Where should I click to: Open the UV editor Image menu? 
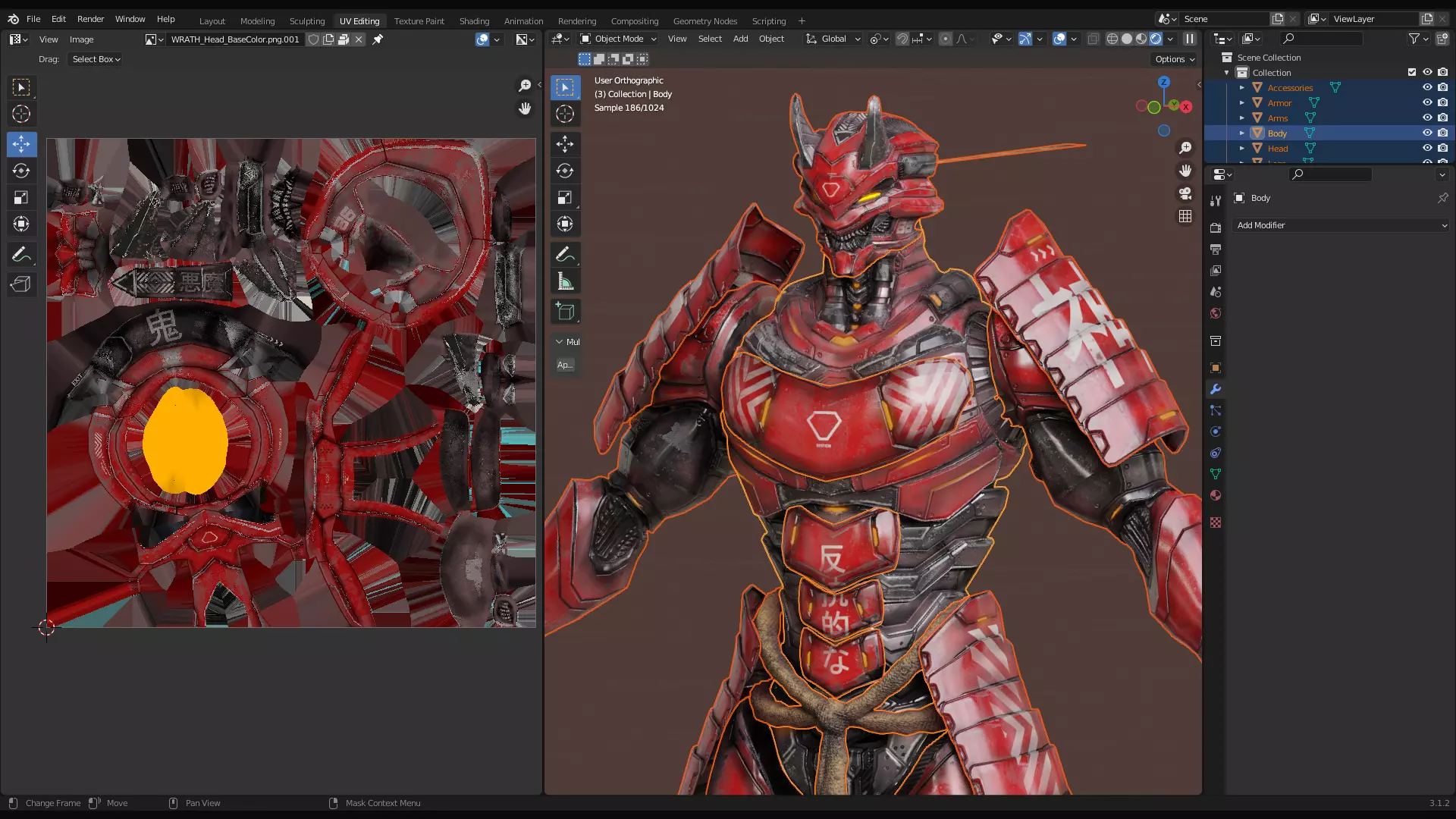81,39
